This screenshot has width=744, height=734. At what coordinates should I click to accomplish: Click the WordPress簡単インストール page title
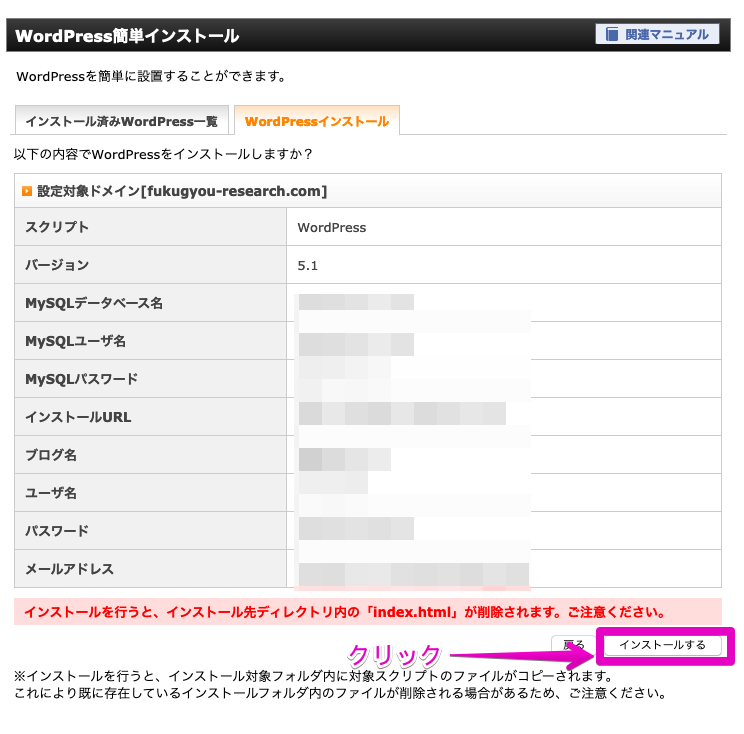(127, 36)
